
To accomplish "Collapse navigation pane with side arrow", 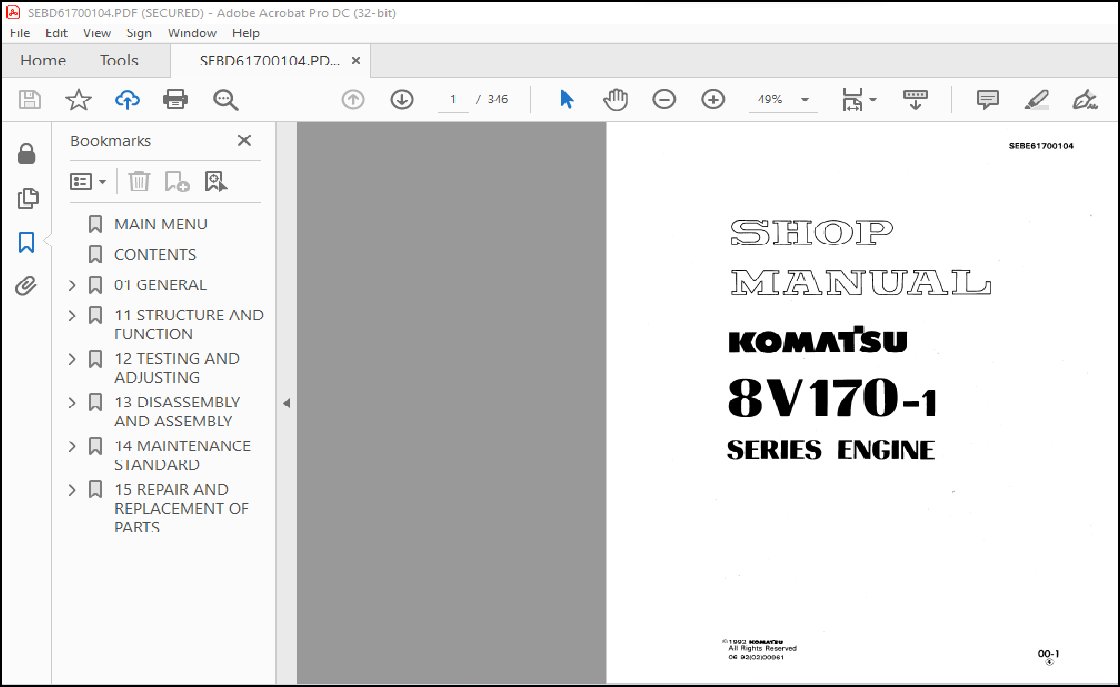I will [286, 403].
